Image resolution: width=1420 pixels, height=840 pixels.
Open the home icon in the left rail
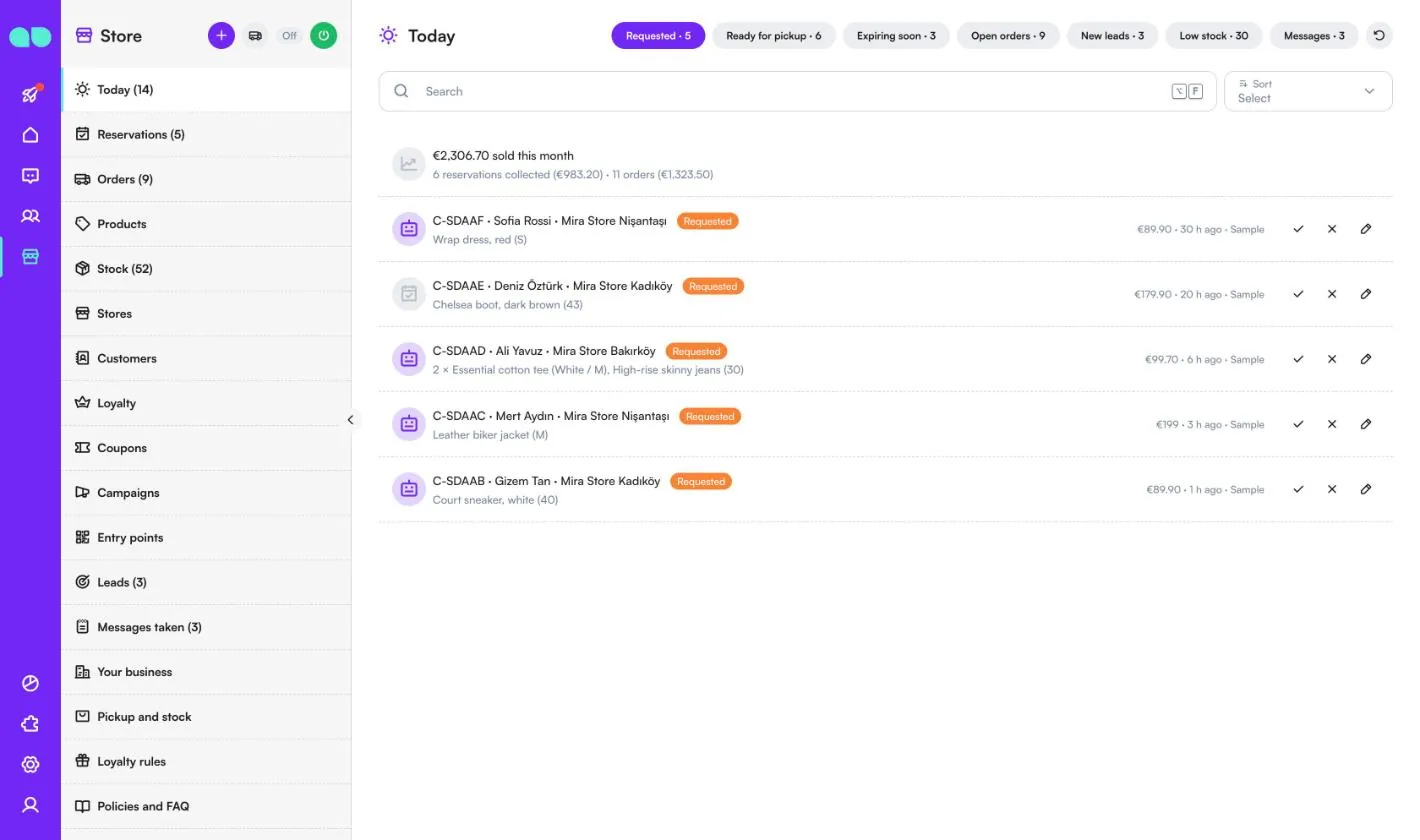click(30, 135)
